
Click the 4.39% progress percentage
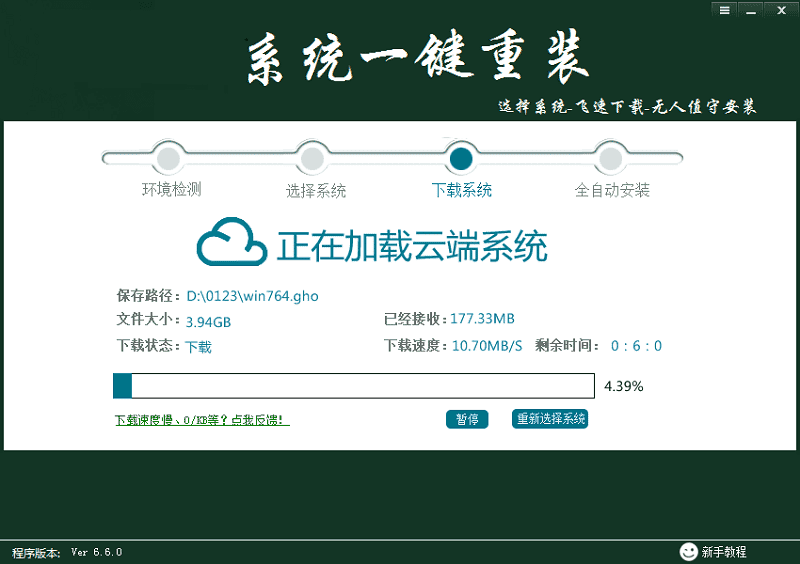tap(623, 386)
